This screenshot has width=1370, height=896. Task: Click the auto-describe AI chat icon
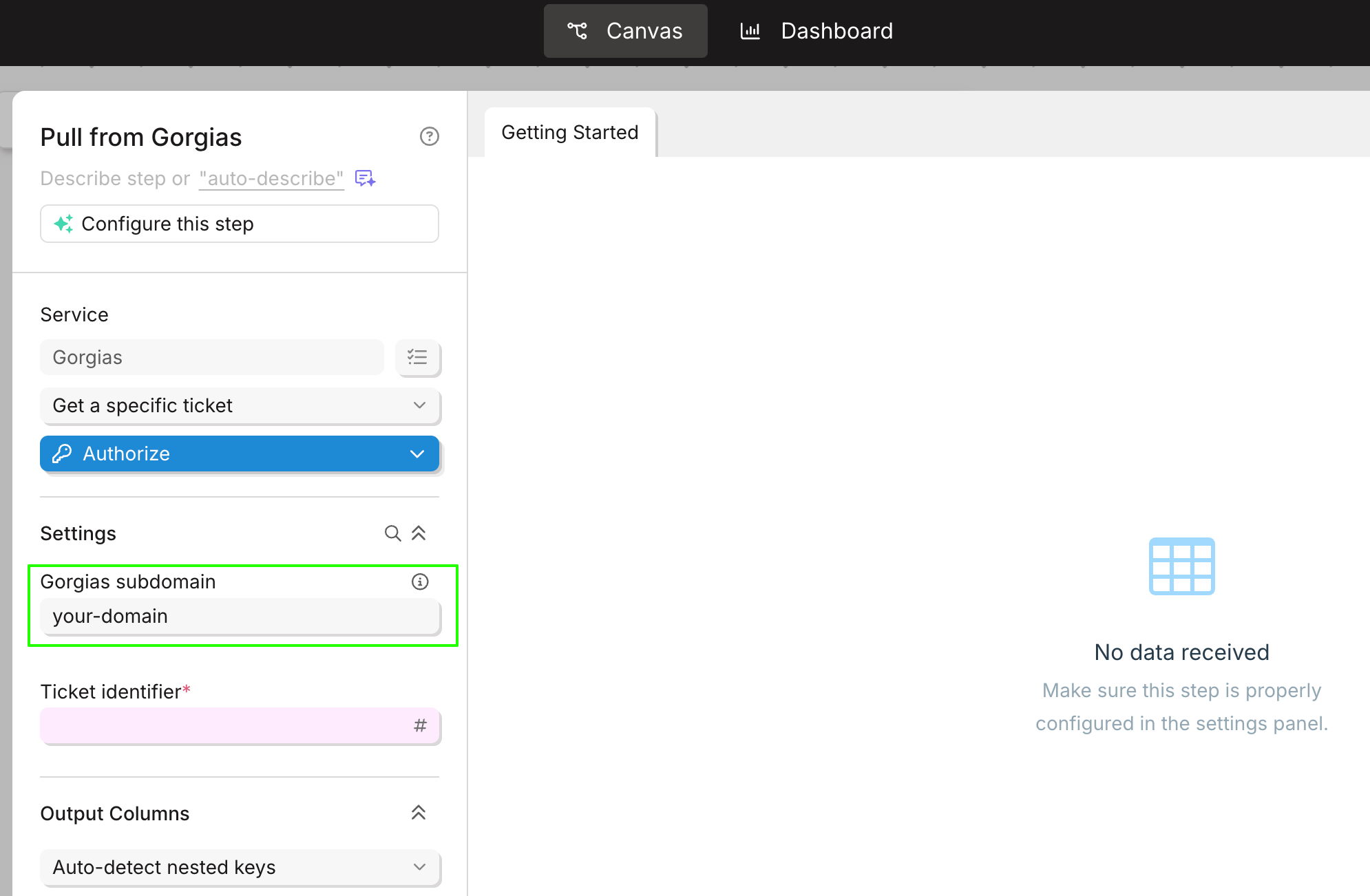click(365, 178)
